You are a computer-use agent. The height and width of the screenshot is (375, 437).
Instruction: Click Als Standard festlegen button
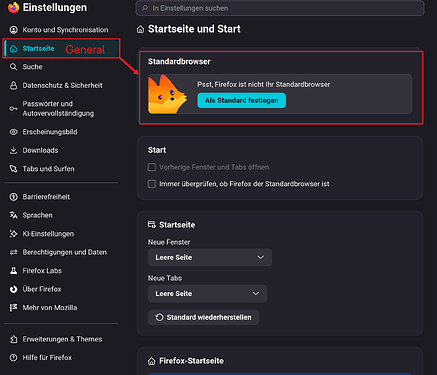point(242,100)
